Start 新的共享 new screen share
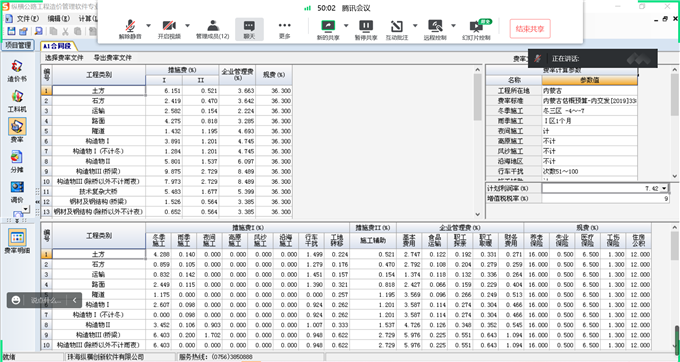Viewport: 680px width, 362px height. [328, 29]
